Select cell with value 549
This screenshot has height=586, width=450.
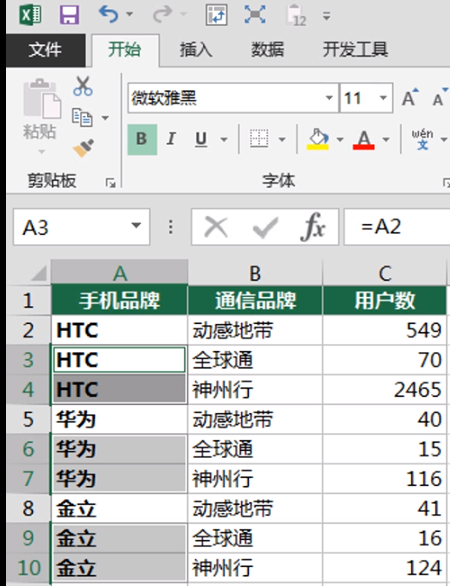click(385, 330)
